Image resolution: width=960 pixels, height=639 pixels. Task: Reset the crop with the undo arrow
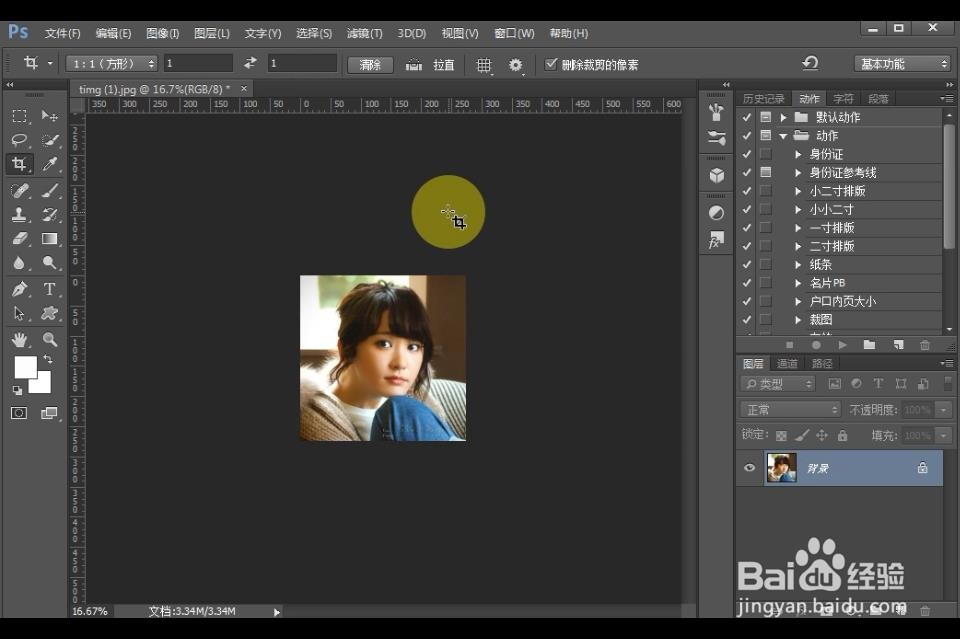coord(810,63)
